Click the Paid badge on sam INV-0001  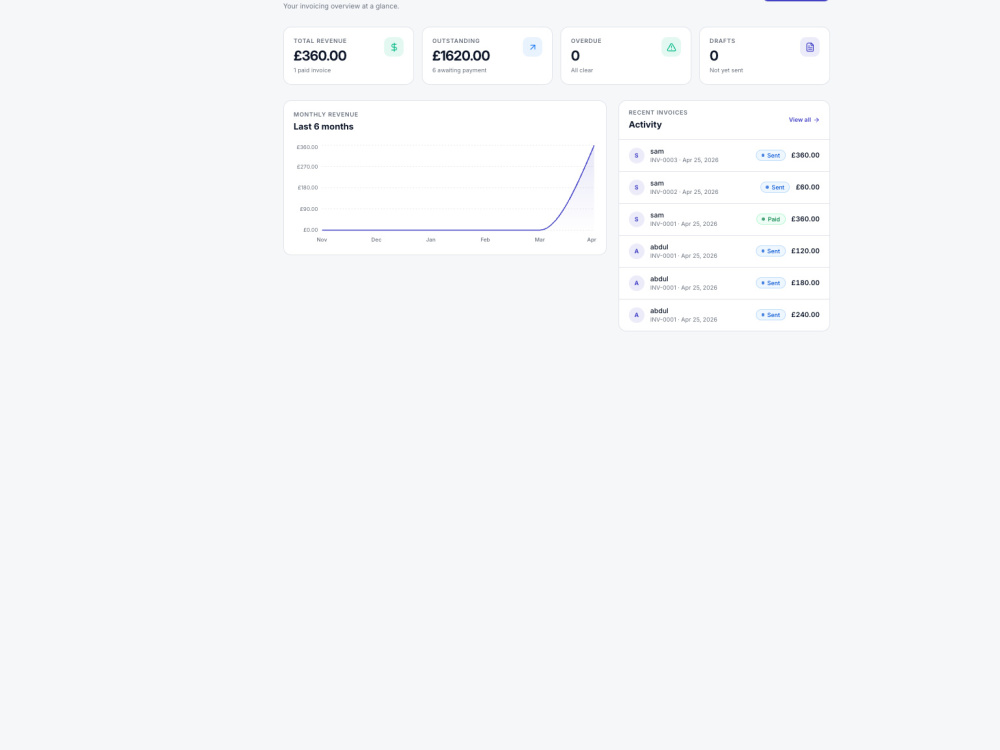pos(770,219)
